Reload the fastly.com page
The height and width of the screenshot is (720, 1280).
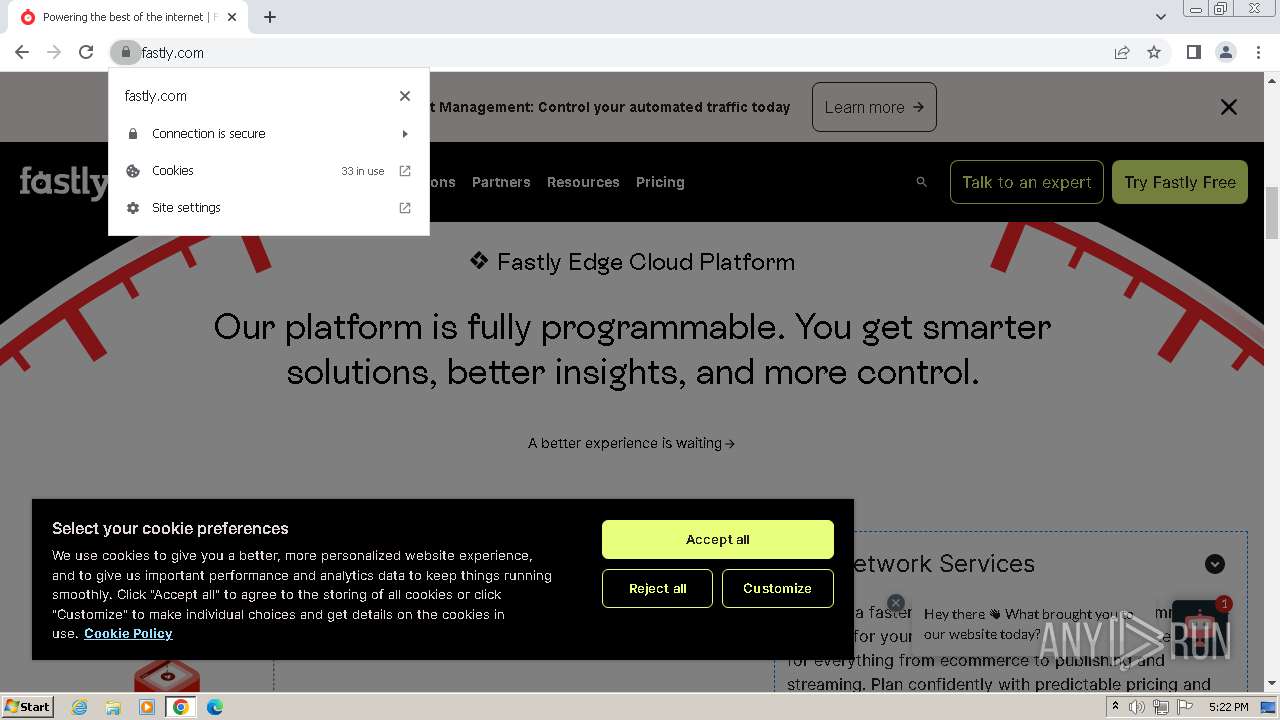tap(86, 52)
